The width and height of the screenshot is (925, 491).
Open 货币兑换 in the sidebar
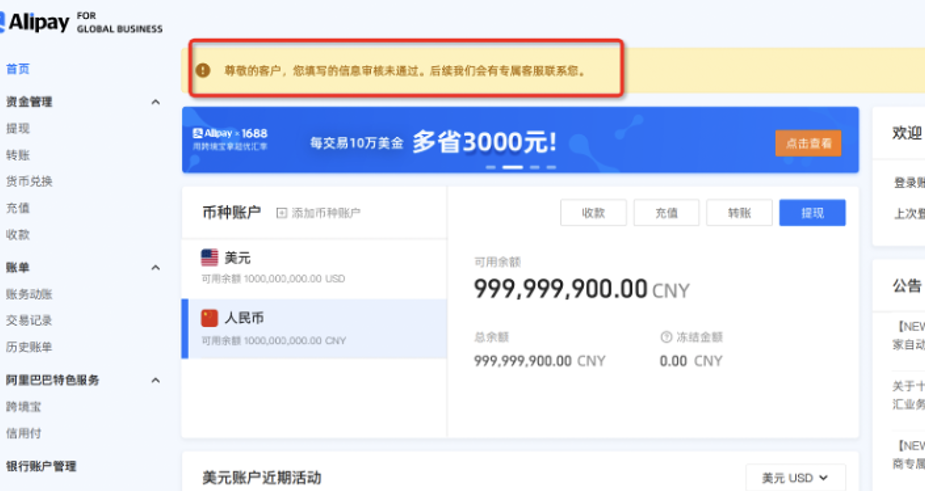pyautogui.click(x=29, y=181)
